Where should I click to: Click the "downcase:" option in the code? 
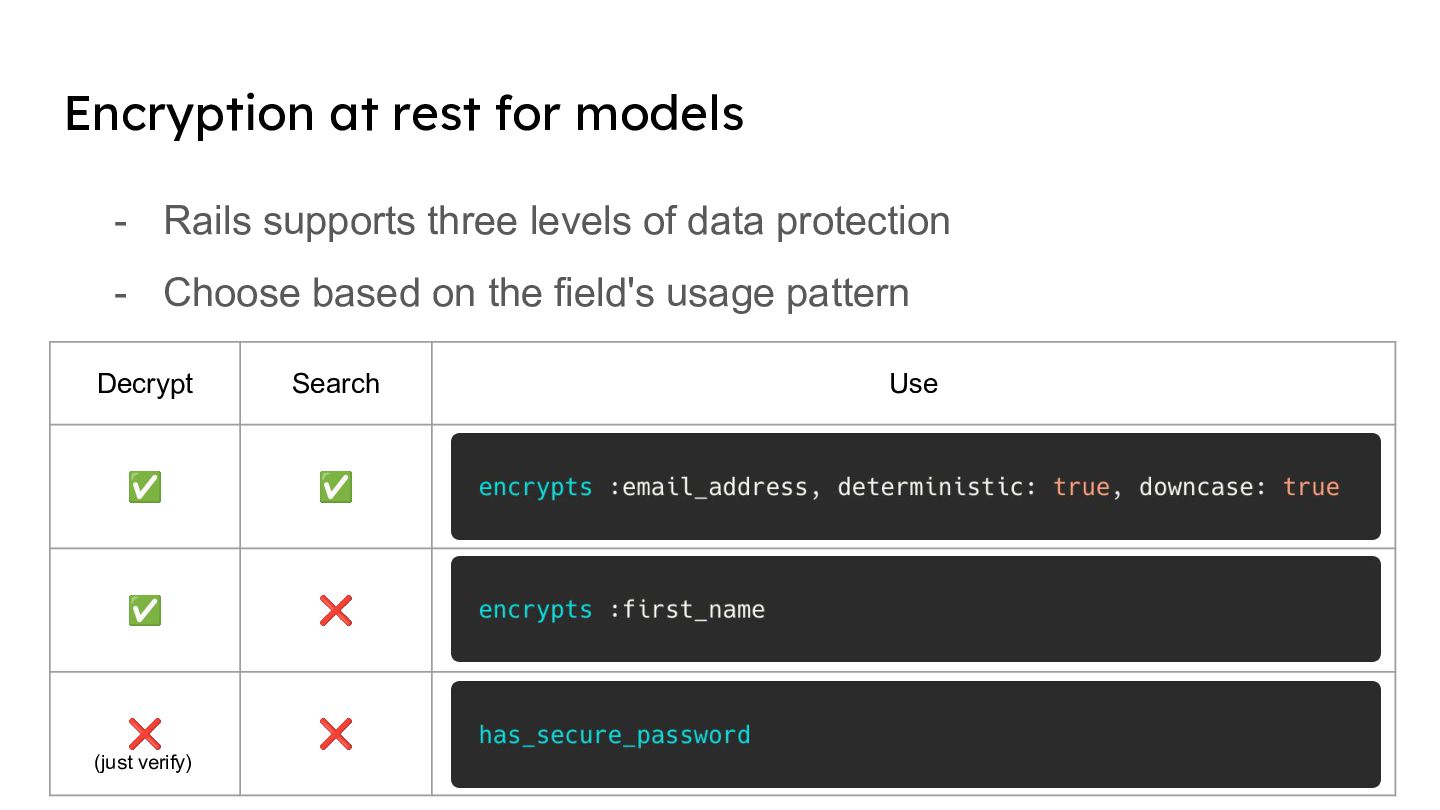click(1203, 487)
